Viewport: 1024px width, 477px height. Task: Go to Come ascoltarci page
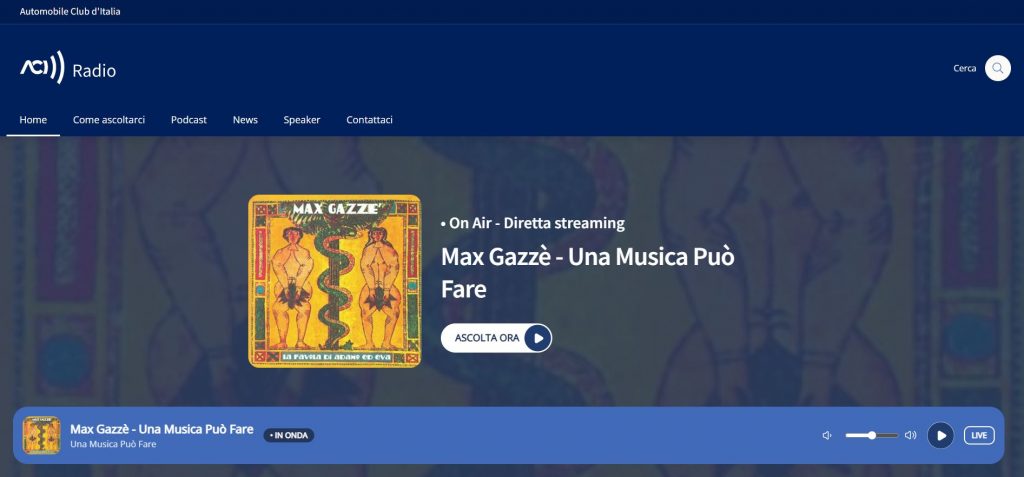(109, 120)
